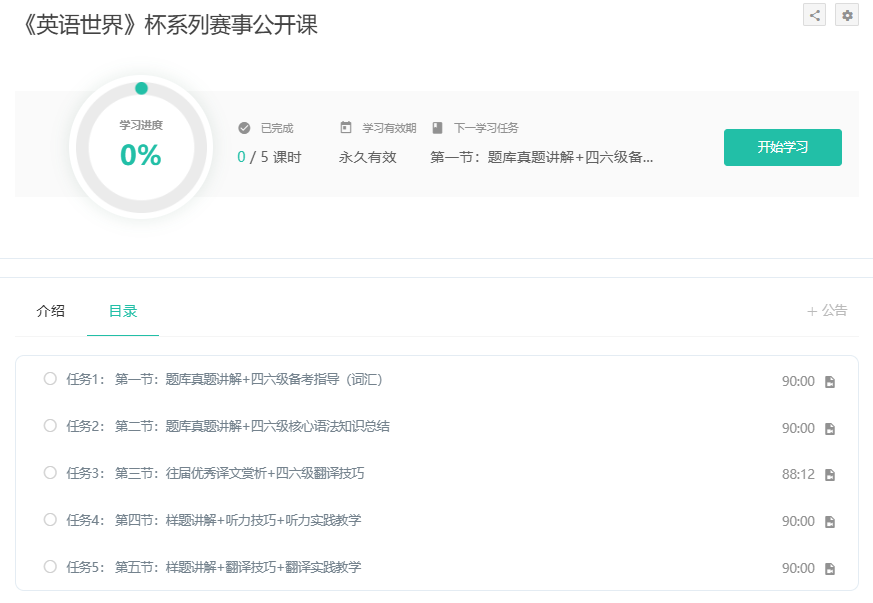This screenshot has width=873, height=603.
Task: Open next task 第一节 link in summary
Action: coord(541,157)
